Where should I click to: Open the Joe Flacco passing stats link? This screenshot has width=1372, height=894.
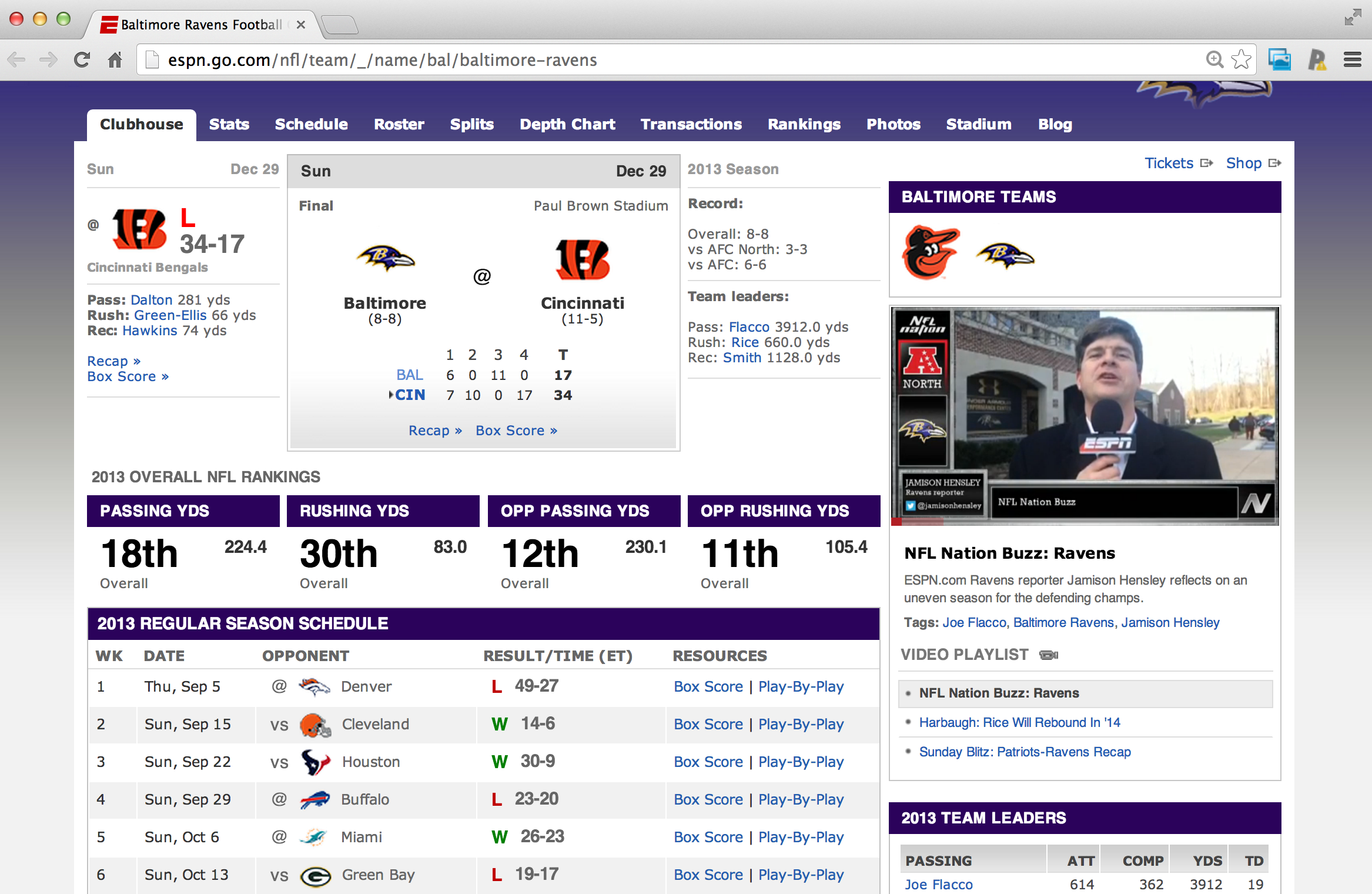click(x=939, y=884)
